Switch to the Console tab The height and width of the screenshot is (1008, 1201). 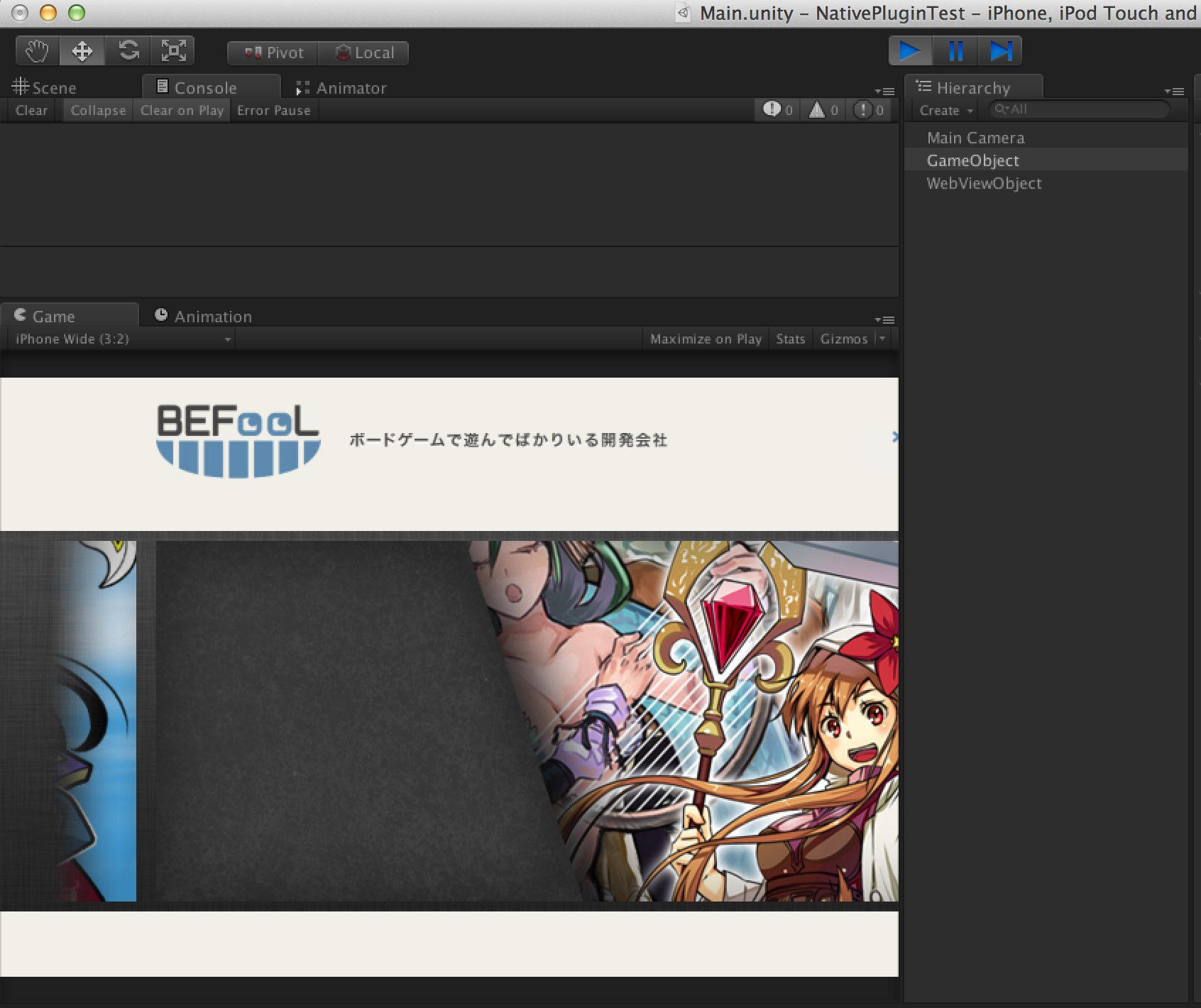click(x=211, y=87)
